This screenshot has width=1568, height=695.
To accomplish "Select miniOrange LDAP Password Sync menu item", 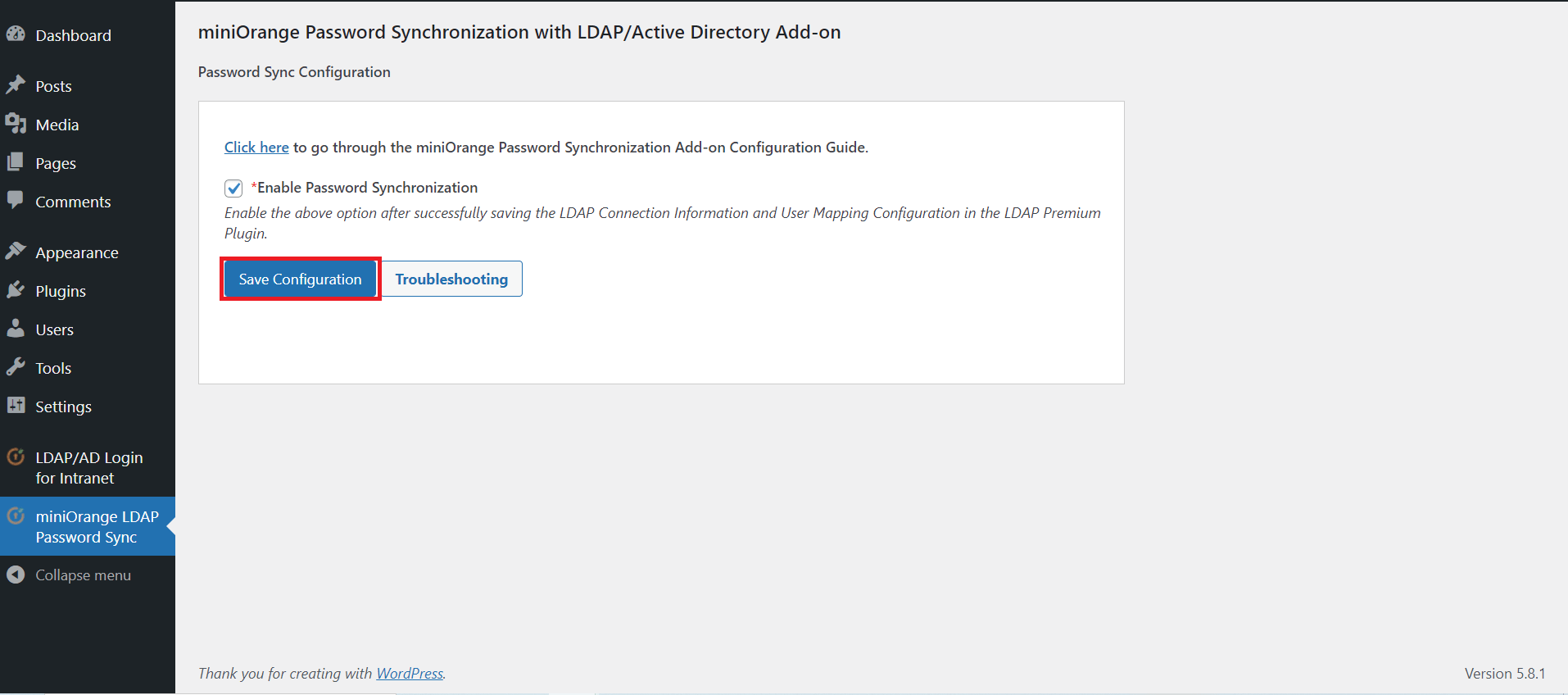I will point(97,527).
